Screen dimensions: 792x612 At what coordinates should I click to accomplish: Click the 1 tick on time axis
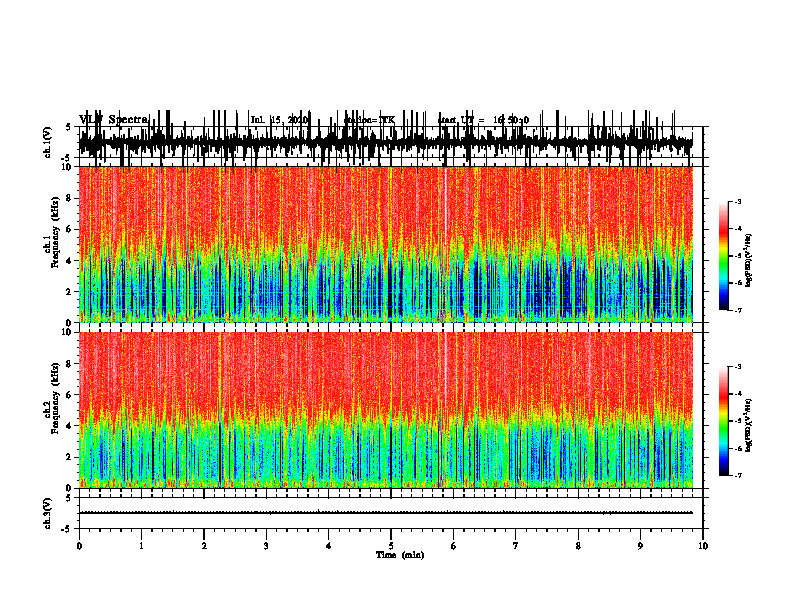click(x=141, y=546)
